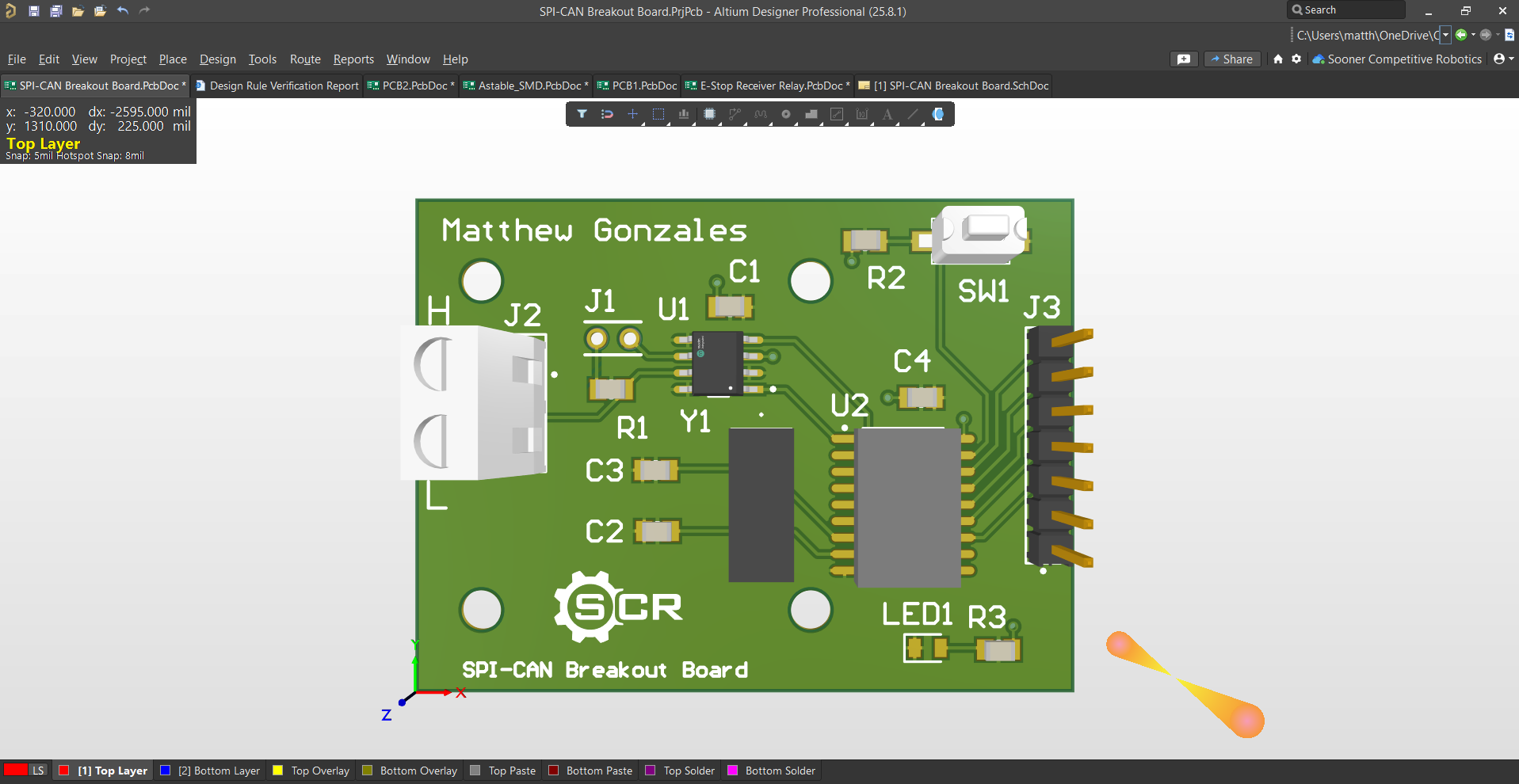This screenshot has height=784, width=1519.
Task: Click the Align Objects bar-chart icon
Action: [683, 114]
